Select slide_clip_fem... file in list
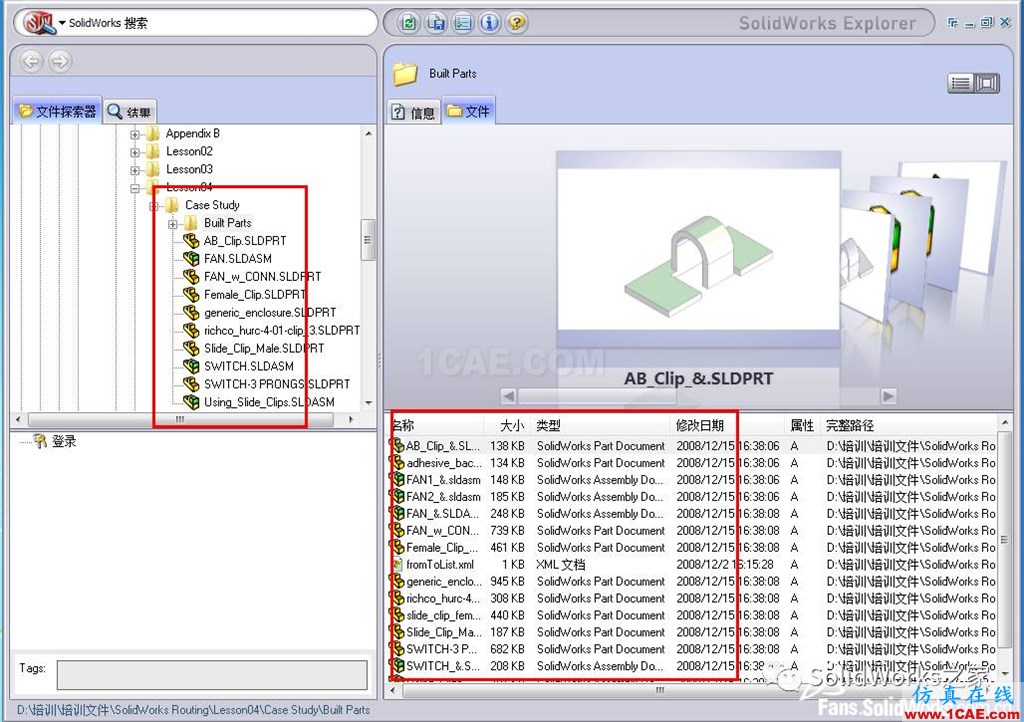This screenshot has width=1024, height=722. [443, 616]
